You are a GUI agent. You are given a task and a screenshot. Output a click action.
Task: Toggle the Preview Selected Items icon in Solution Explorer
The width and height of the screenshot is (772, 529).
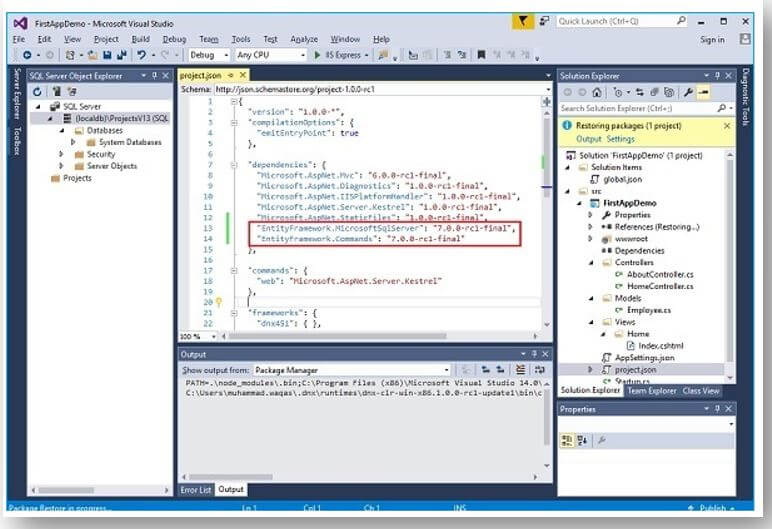tap(704, 92)
